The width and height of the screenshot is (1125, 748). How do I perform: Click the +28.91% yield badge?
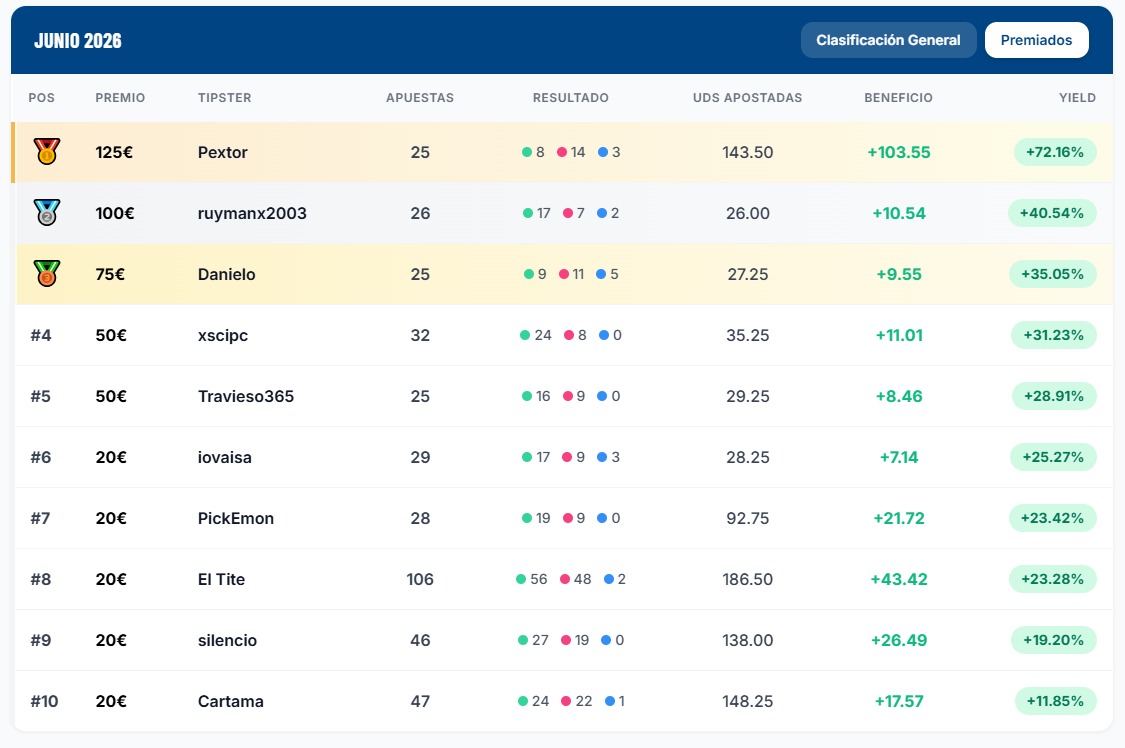tap(1054, 396)
